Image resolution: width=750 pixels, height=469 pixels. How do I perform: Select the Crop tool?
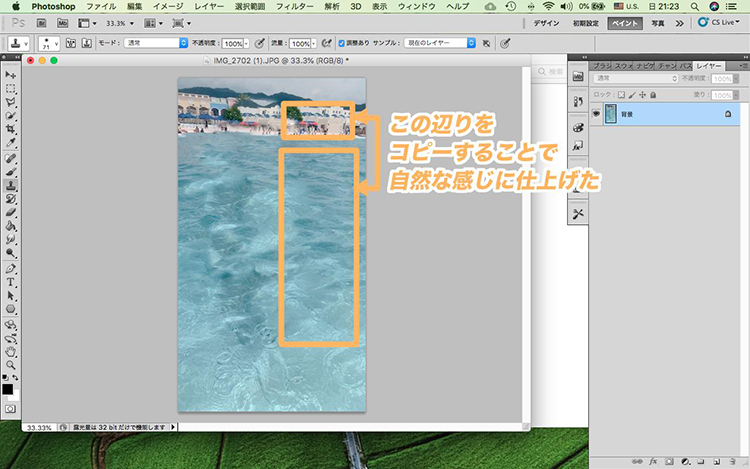point(11,129)
